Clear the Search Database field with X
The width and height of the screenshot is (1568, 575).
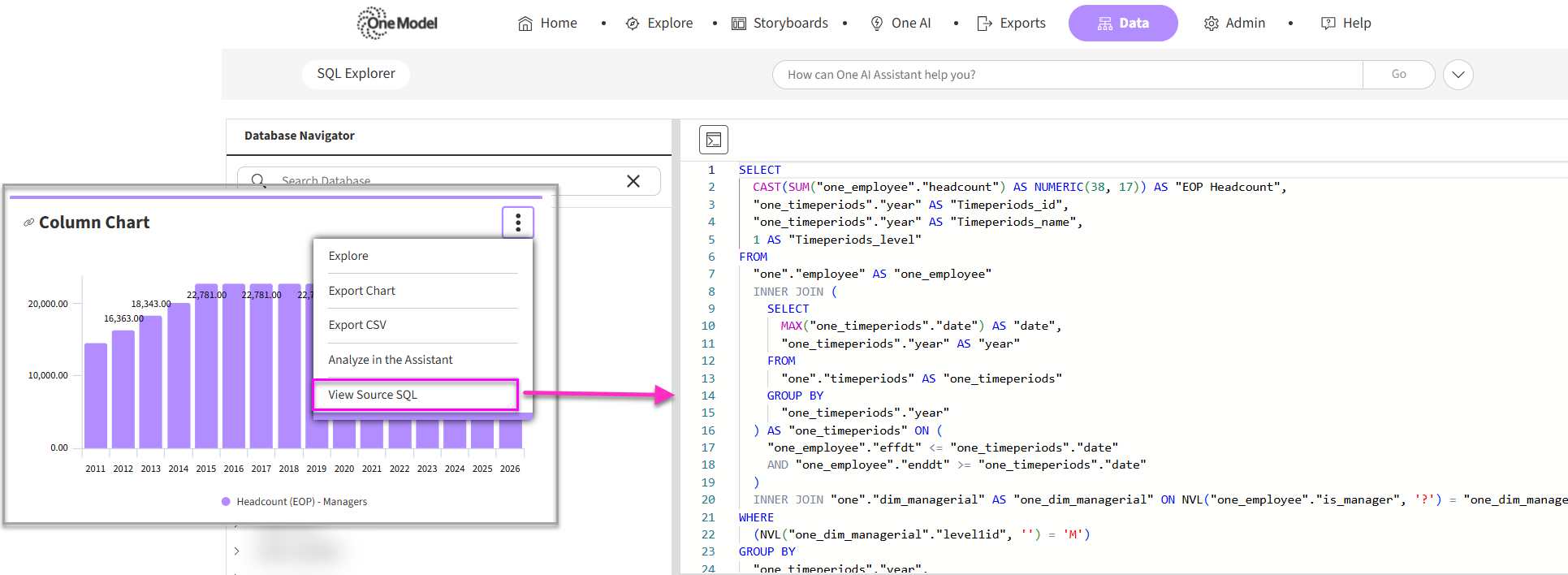pyautogui.click(x=633, y=181)
